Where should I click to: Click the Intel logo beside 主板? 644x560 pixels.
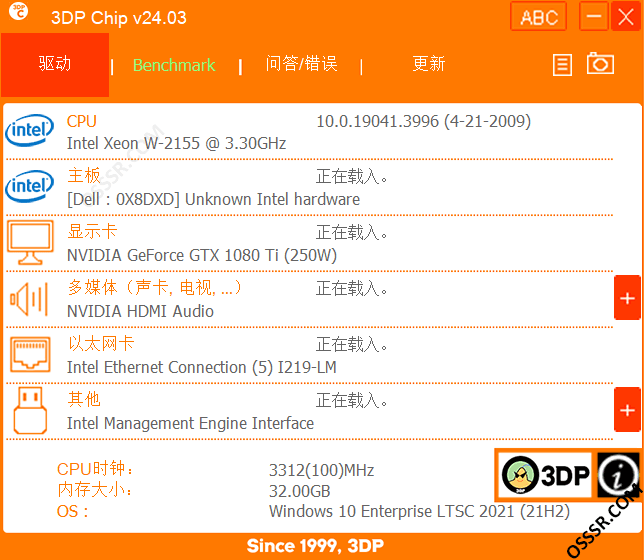pos(30,186)
